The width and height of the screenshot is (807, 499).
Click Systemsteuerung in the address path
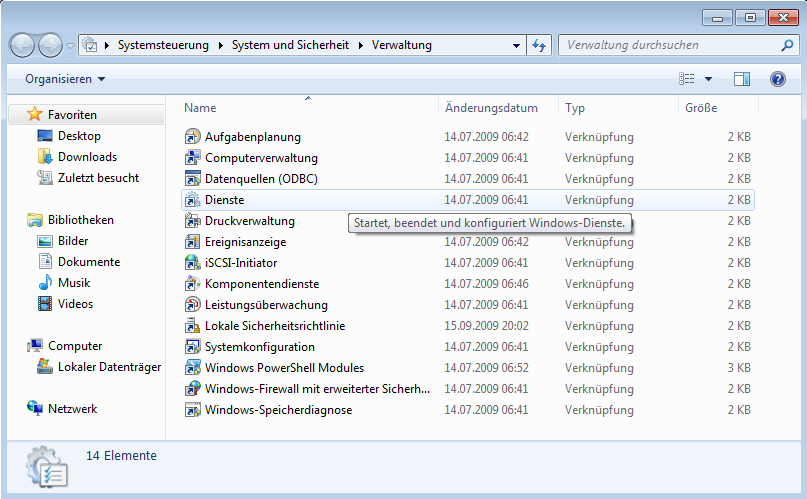163,45
